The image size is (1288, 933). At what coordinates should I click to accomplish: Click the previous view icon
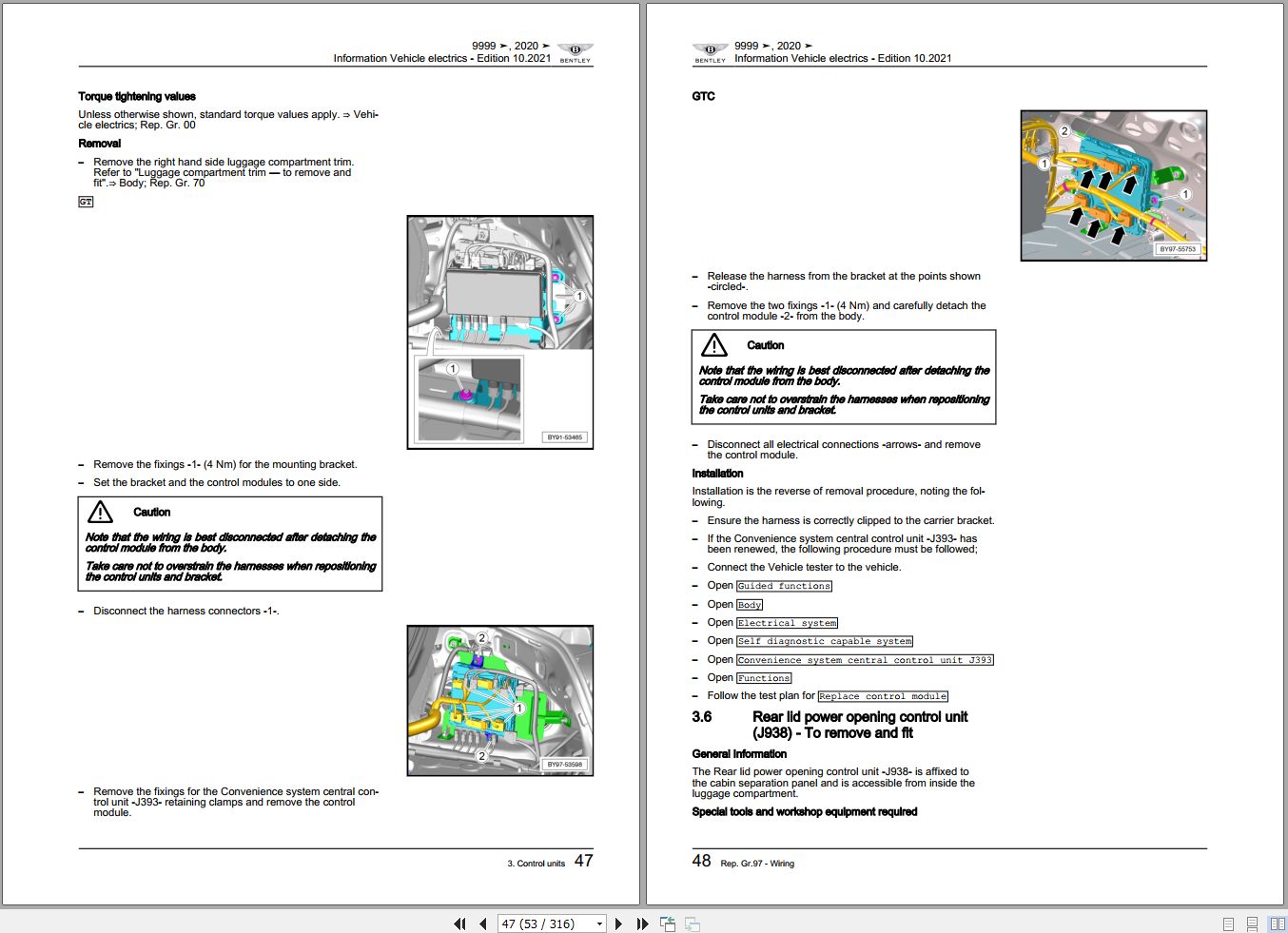coord(667,923)
